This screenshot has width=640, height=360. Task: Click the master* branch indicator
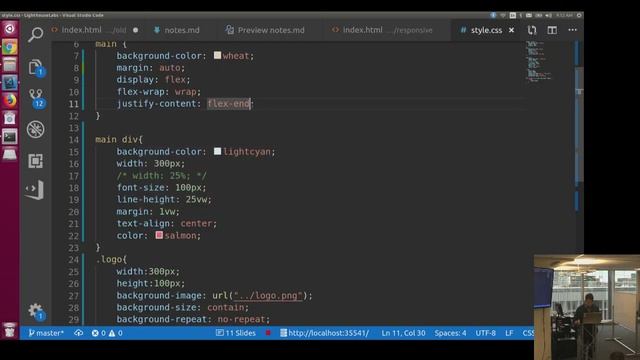point(46,333)
